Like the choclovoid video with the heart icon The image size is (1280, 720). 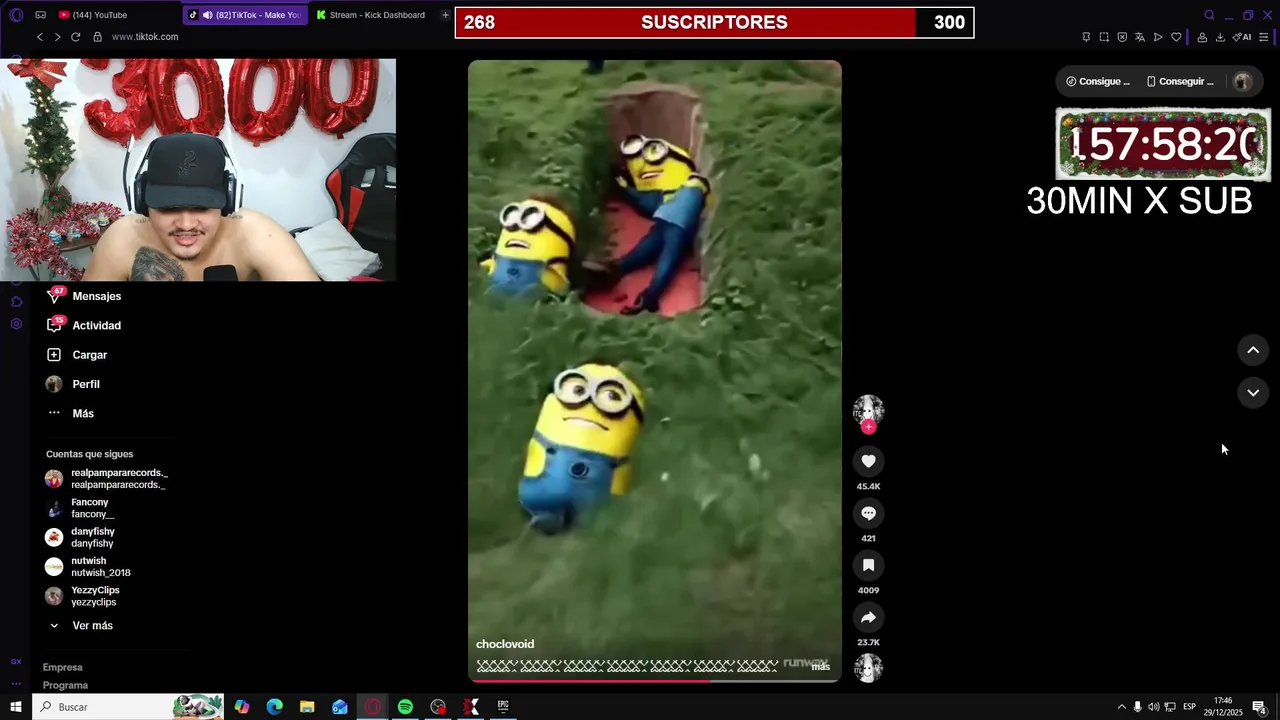tap(868, 461)
